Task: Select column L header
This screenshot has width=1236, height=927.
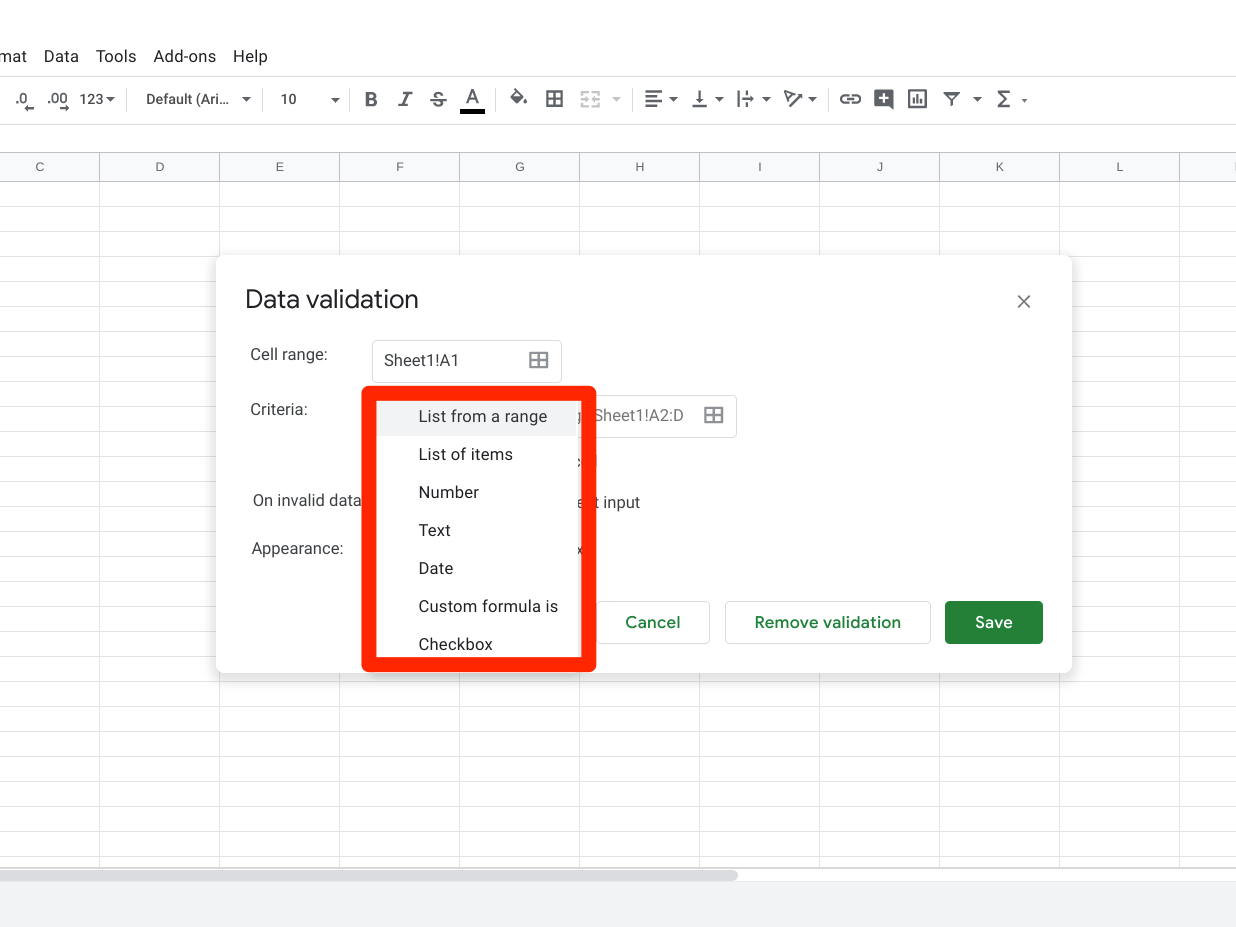Action: click(1120, 167)
